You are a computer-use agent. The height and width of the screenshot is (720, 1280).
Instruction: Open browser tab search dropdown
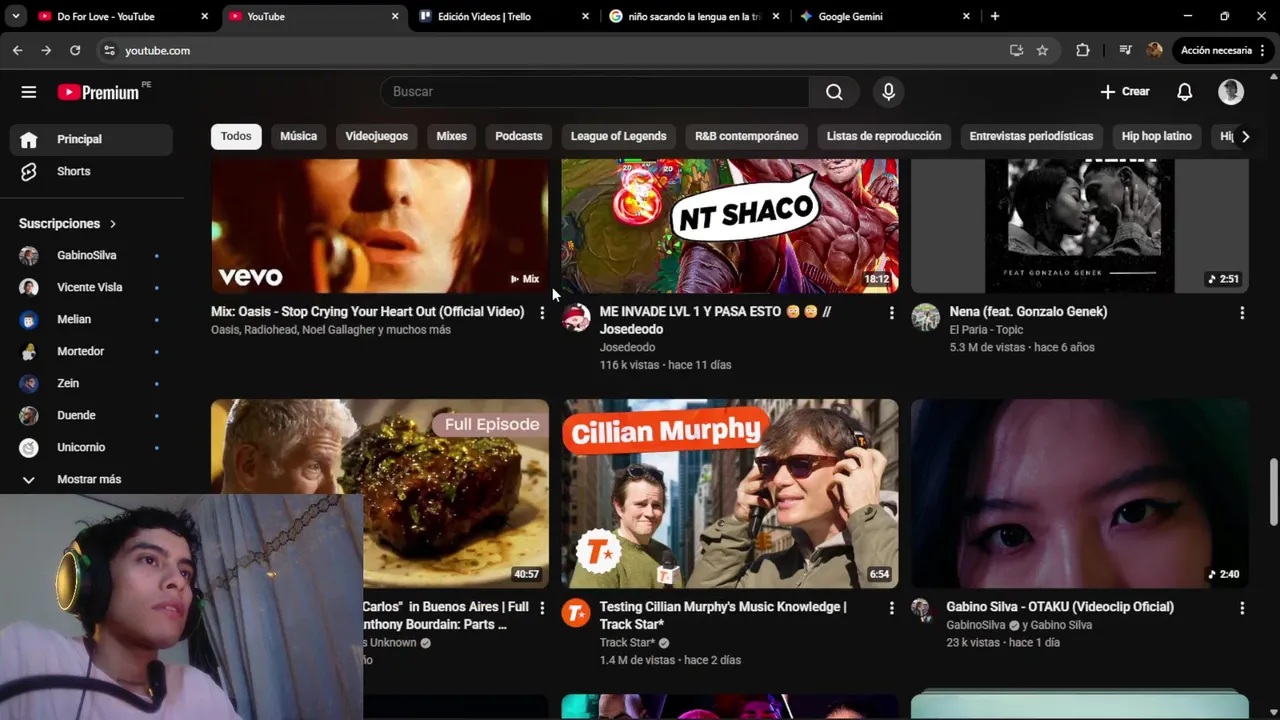(x=15, y=16)
